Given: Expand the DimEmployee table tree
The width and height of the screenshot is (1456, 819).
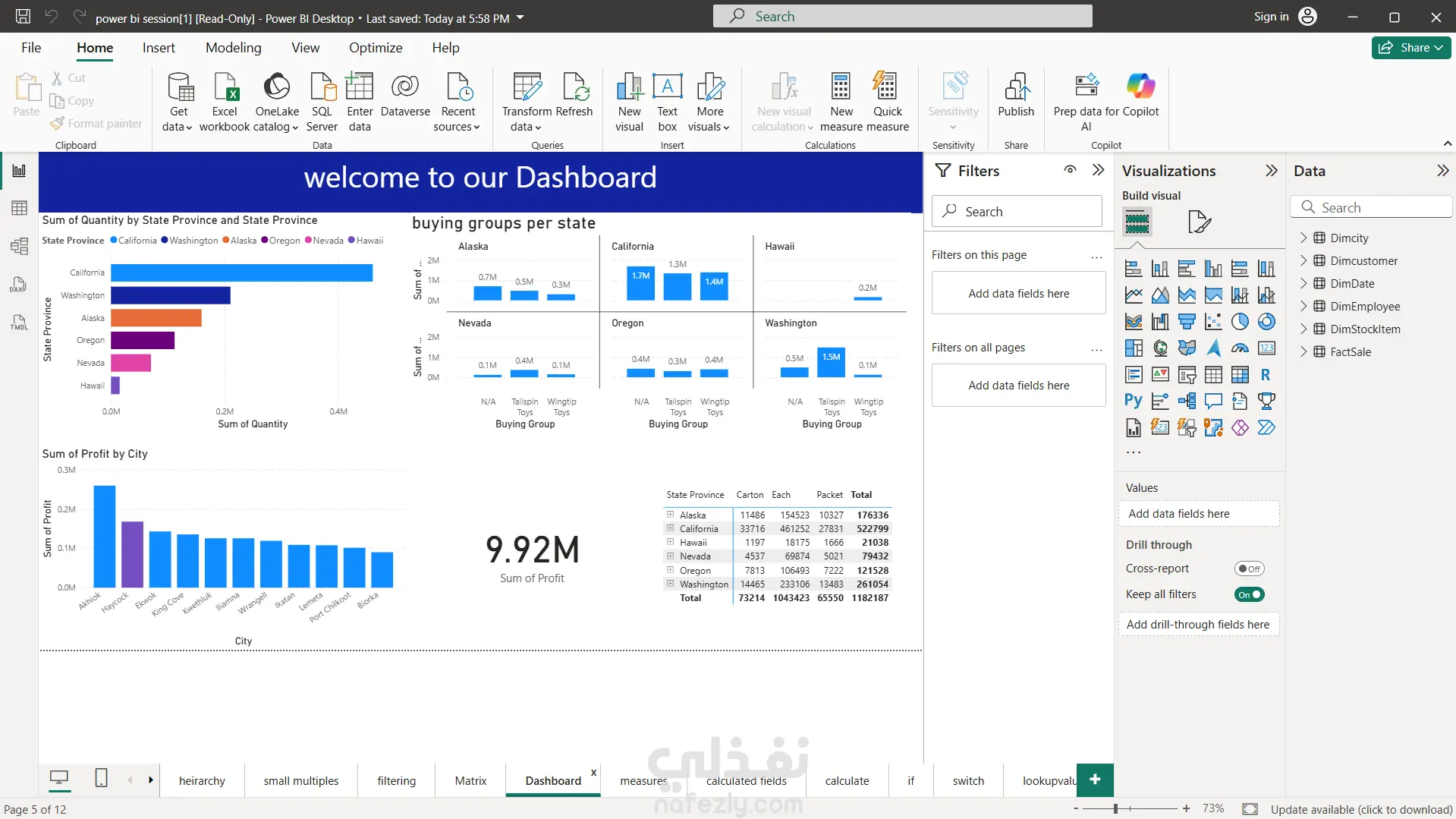Looking at the screenshot, I should (x=1303, y=306).
